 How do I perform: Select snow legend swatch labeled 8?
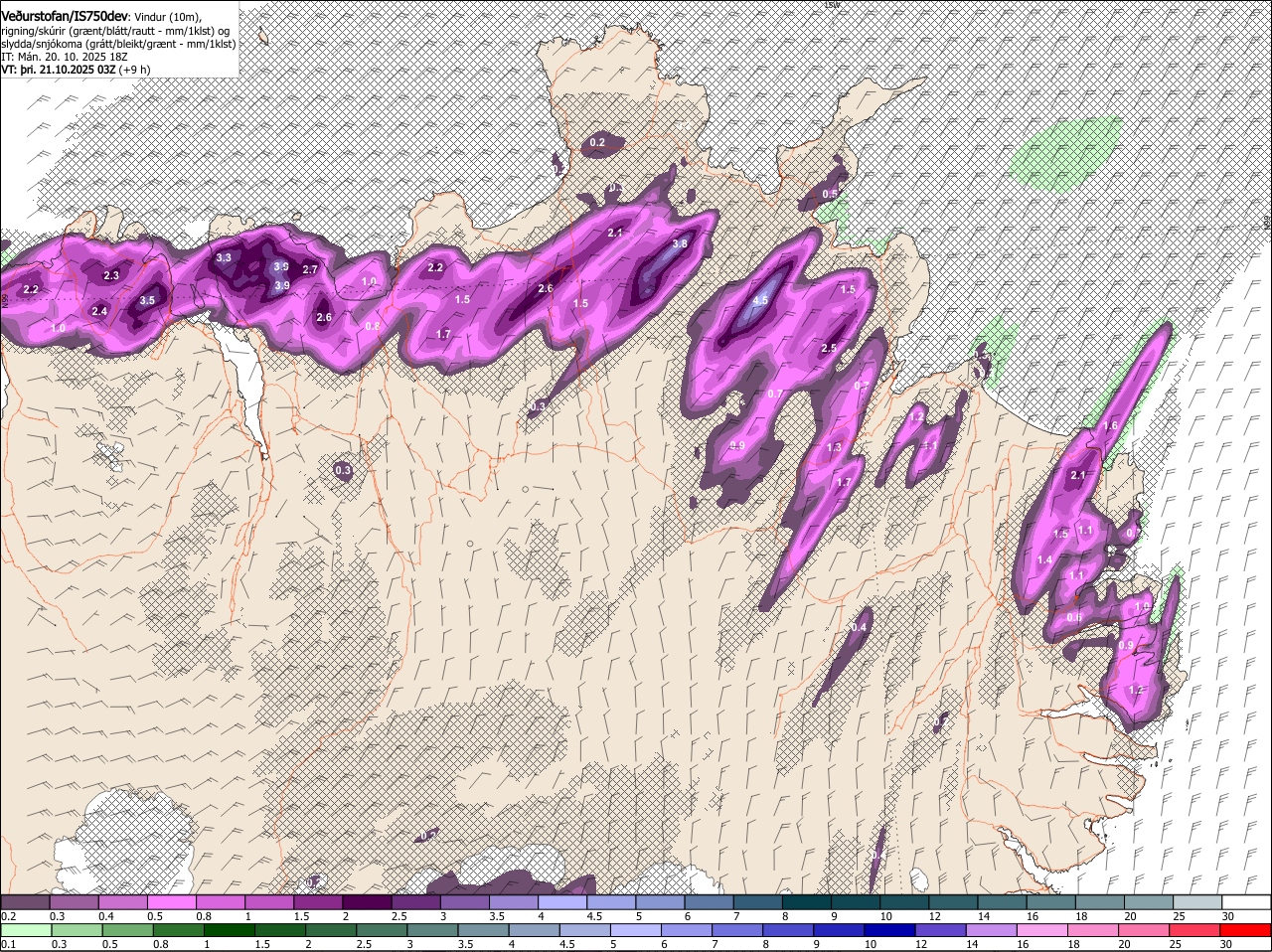point(807,902)
